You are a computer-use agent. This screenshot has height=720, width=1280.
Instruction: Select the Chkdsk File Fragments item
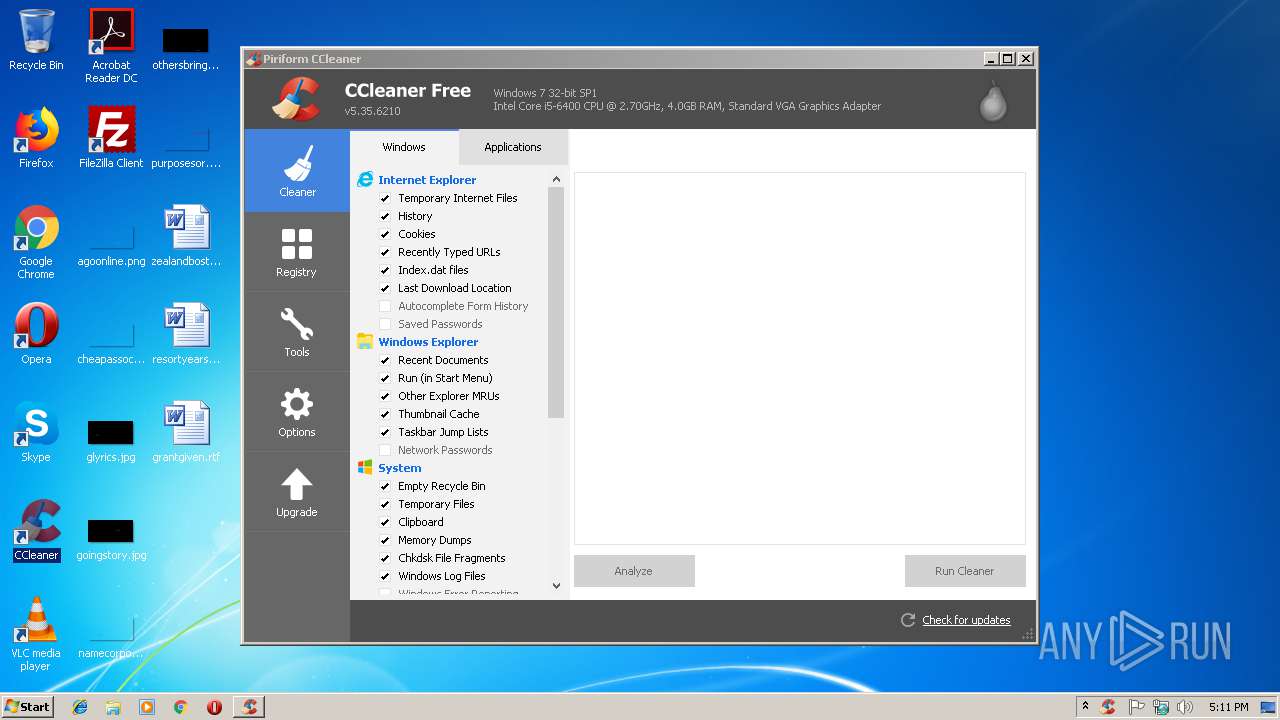(x=452, y=558)
